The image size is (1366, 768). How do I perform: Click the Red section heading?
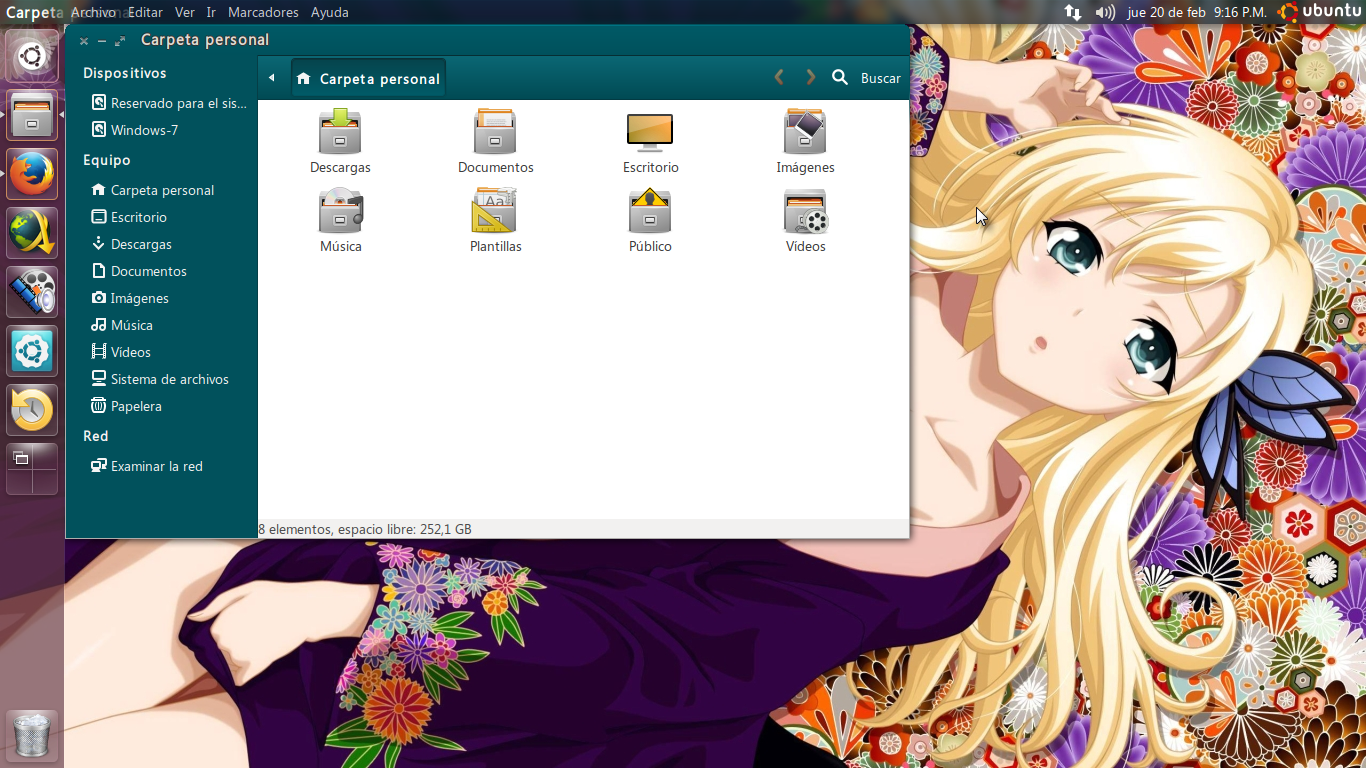point(96,436)
